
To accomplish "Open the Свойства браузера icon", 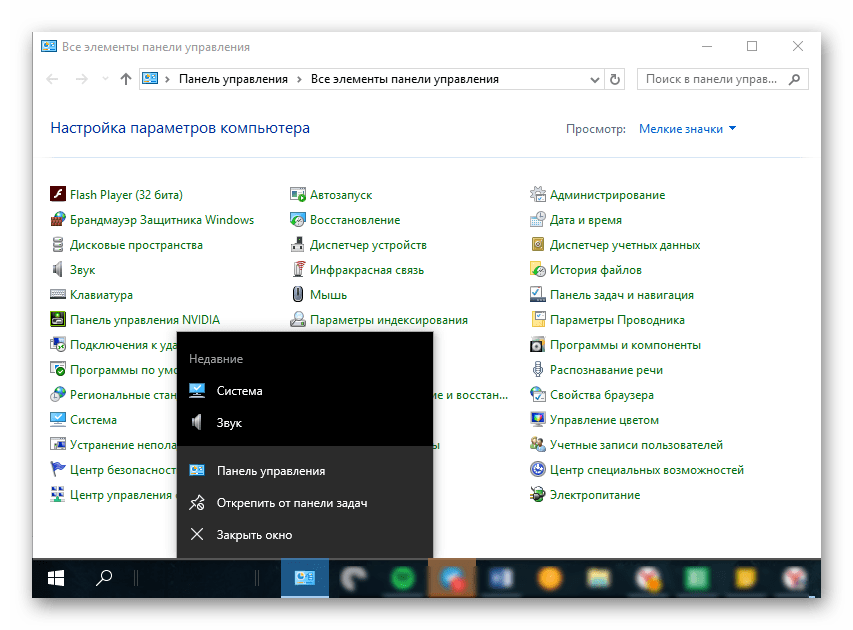I will (x=537, y=394).
